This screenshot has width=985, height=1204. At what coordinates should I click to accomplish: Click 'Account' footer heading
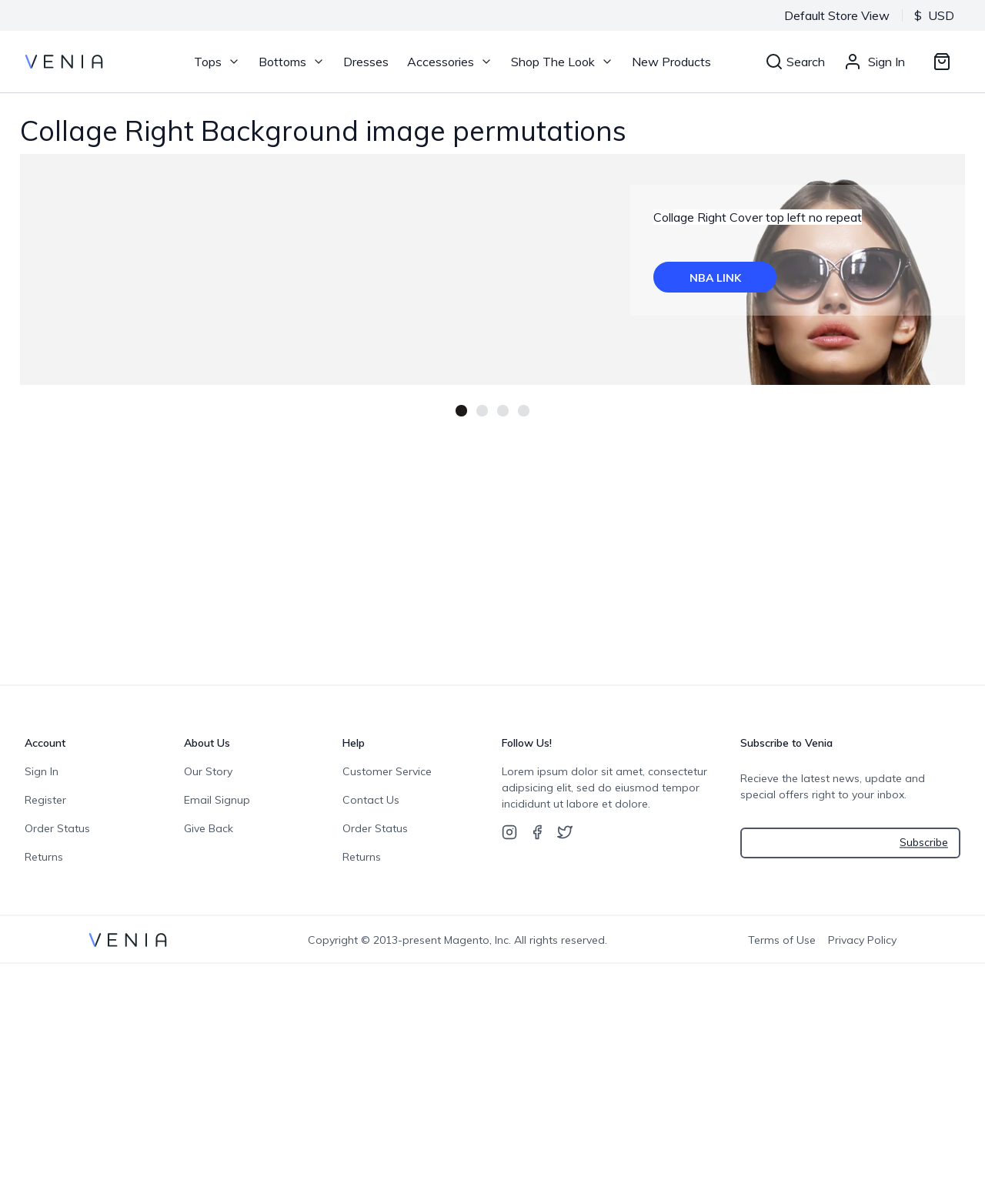(45, 743)
